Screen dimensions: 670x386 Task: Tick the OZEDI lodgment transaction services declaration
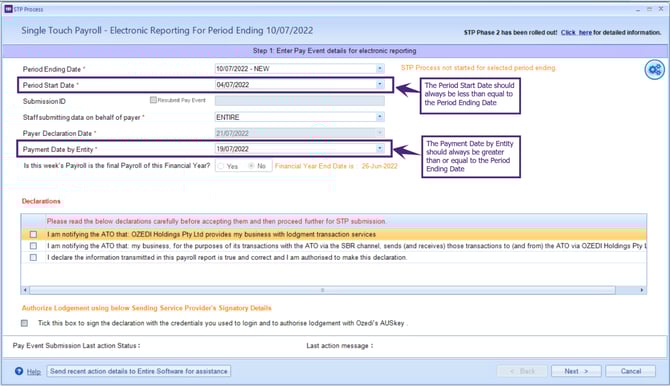coord(33,234)
